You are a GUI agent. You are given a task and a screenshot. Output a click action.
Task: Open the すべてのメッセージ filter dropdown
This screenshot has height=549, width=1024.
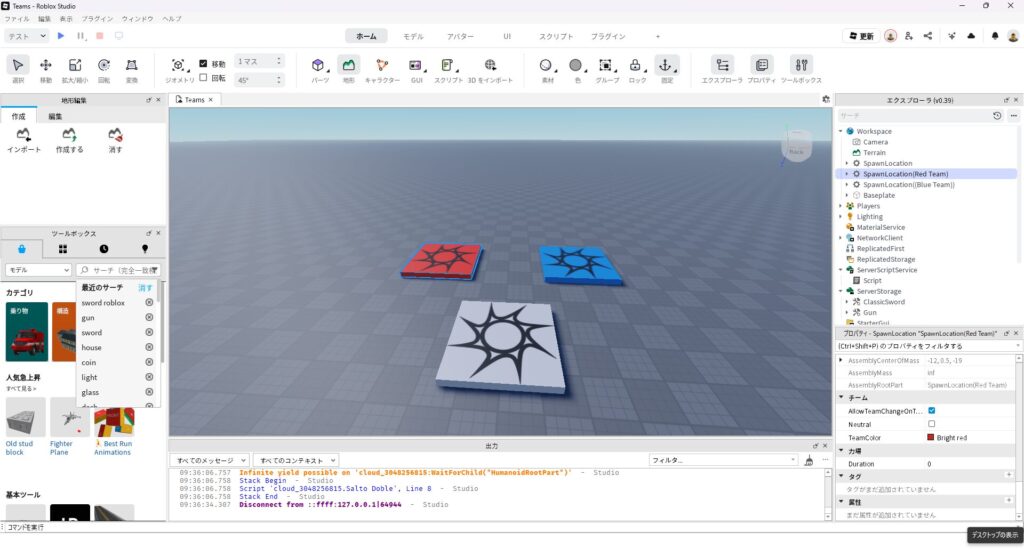coord(210,460)
